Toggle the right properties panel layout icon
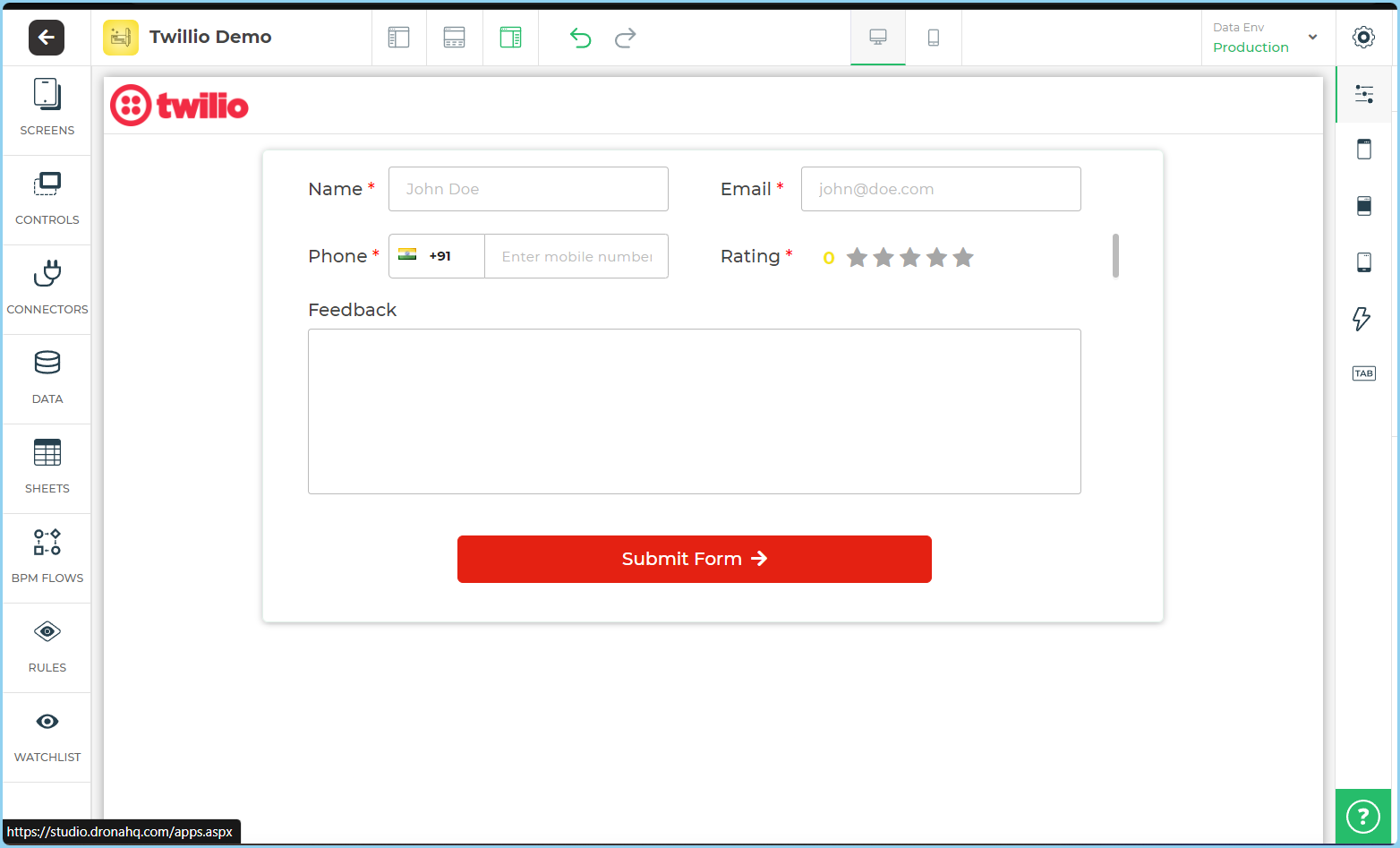1400x848 pixels. [1363, 93]
